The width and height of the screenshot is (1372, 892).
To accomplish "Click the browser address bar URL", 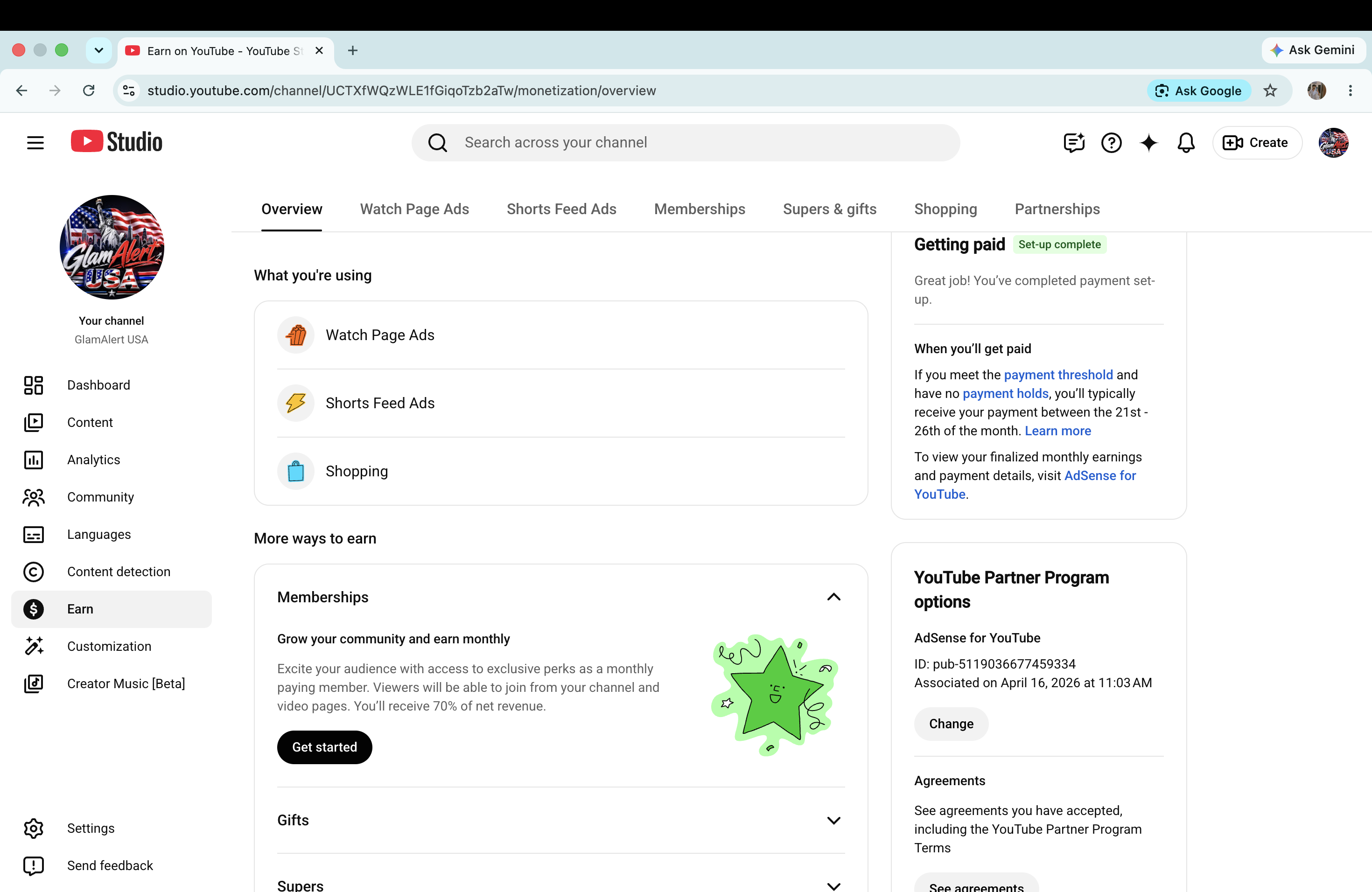I will tap(401, 91).
